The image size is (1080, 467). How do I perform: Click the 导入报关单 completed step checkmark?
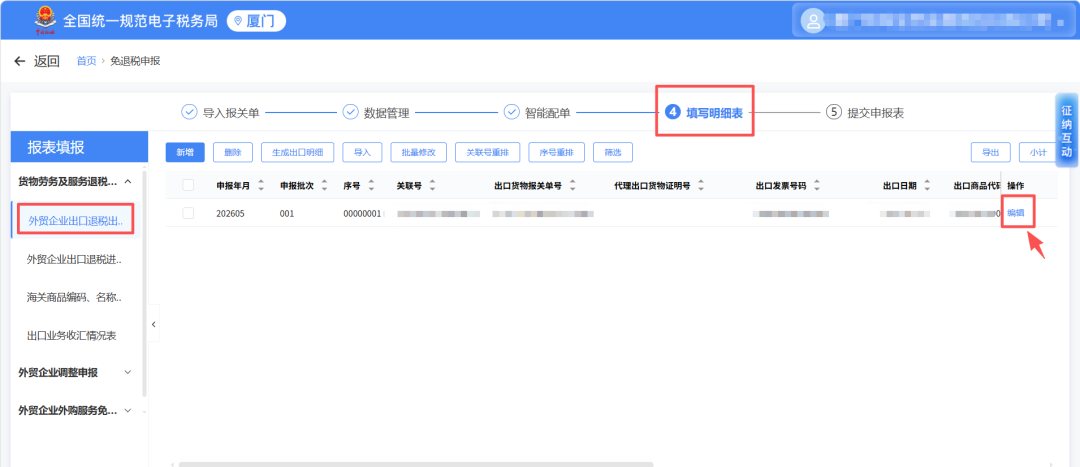(x=188, y=112)
